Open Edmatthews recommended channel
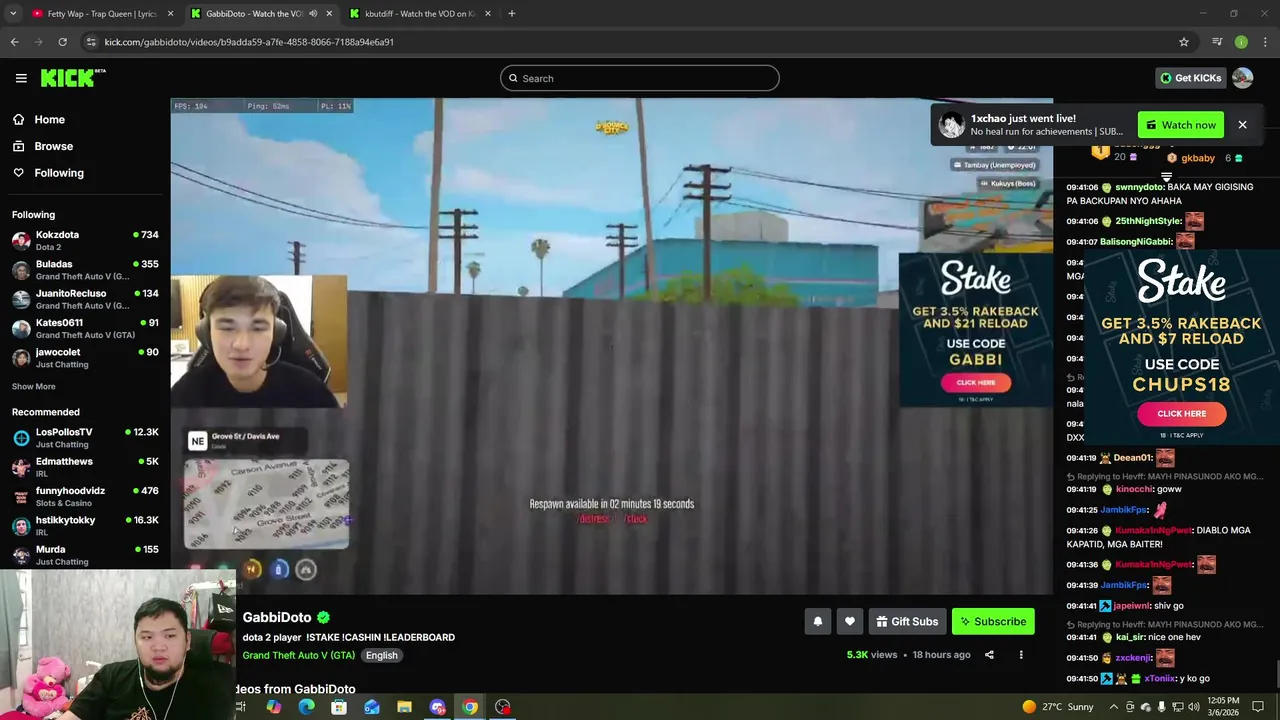 85,467
